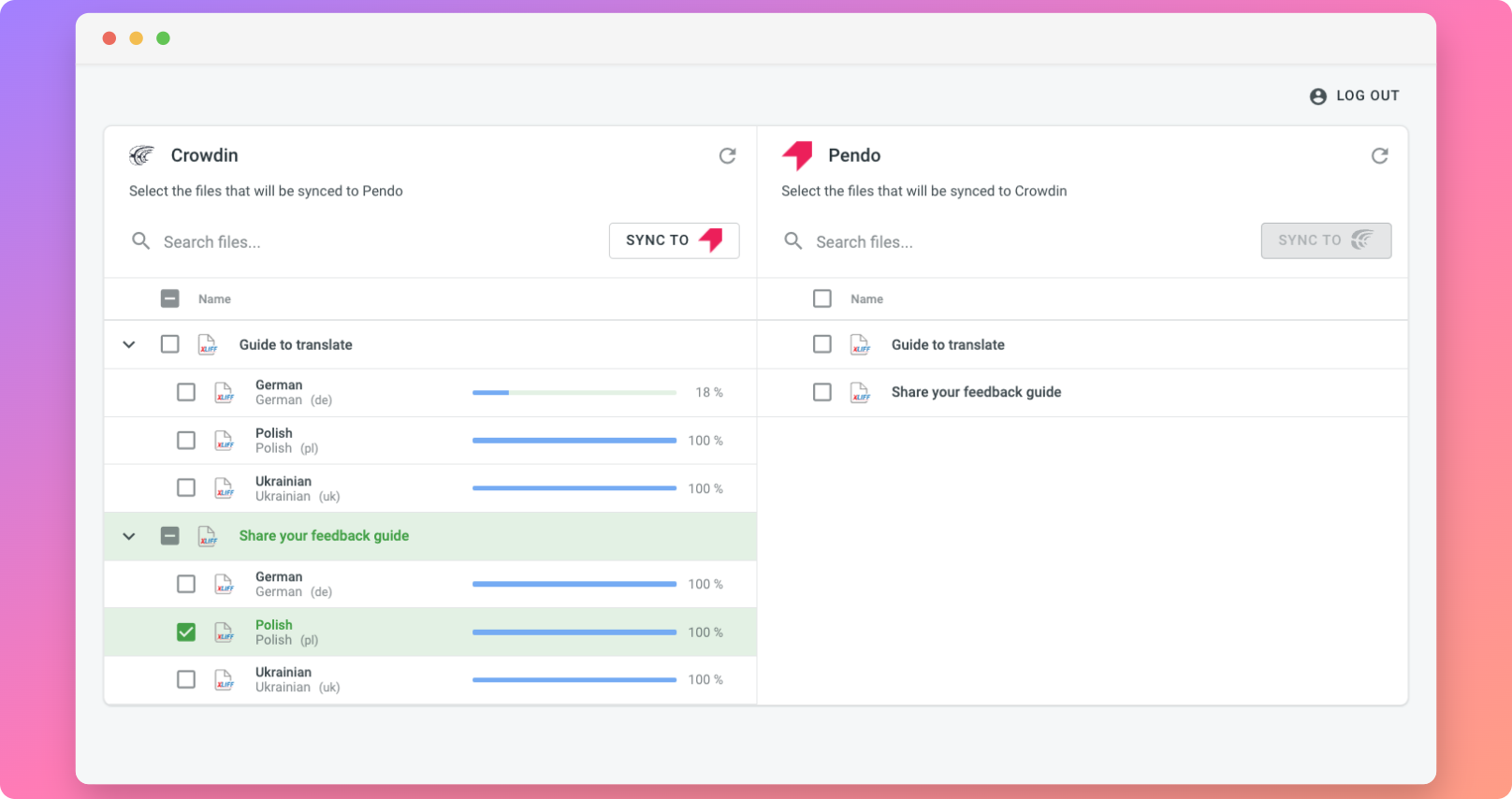The width and height of the screenshot is (1512, 799).
Task: Click XLIFF file icon of Pendo Guide to translate
Action: point(859,345)
